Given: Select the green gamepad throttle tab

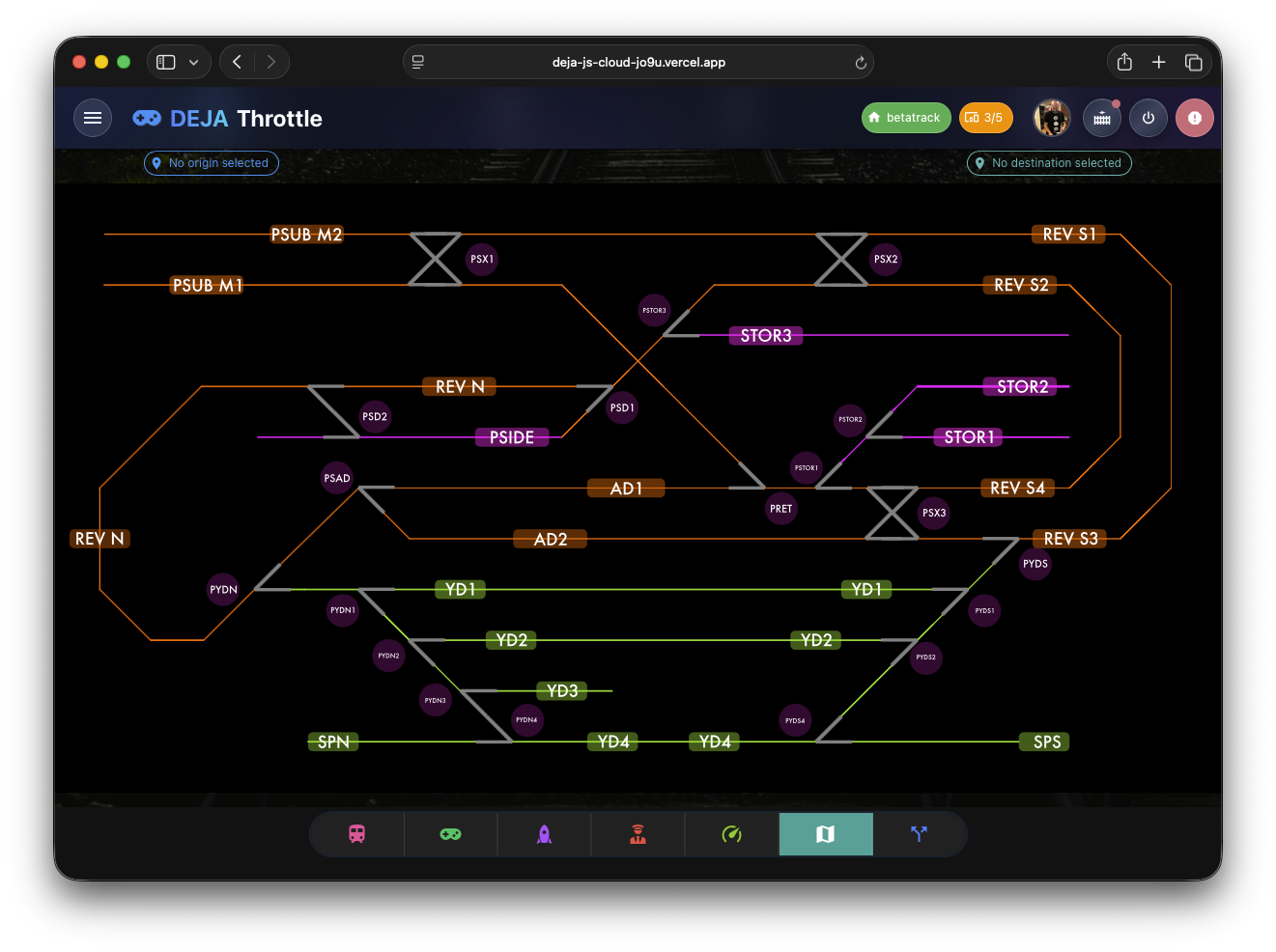Looking at the screenshot, I should click(x=450, y=834).
